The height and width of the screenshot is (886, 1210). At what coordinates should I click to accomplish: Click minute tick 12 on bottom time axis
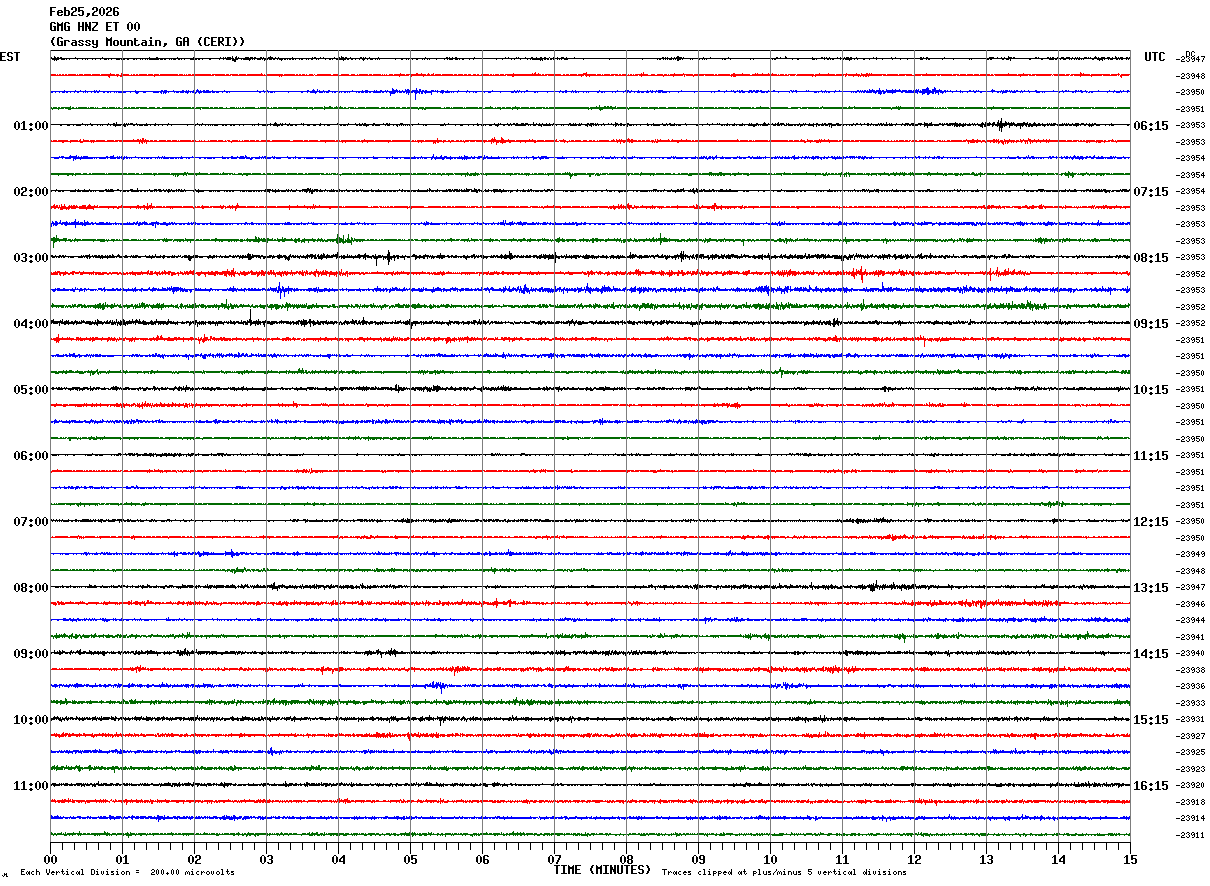(914, 859)
